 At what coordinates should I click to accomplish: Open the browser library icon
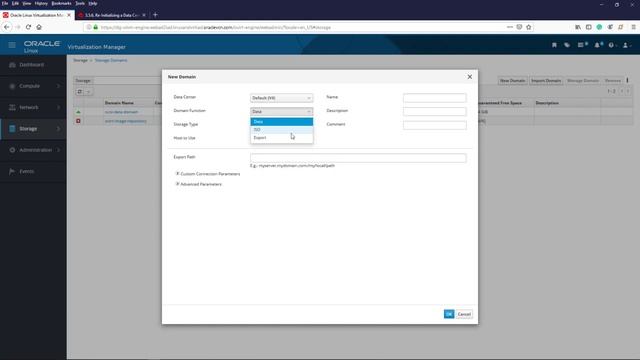coord(578,27)
